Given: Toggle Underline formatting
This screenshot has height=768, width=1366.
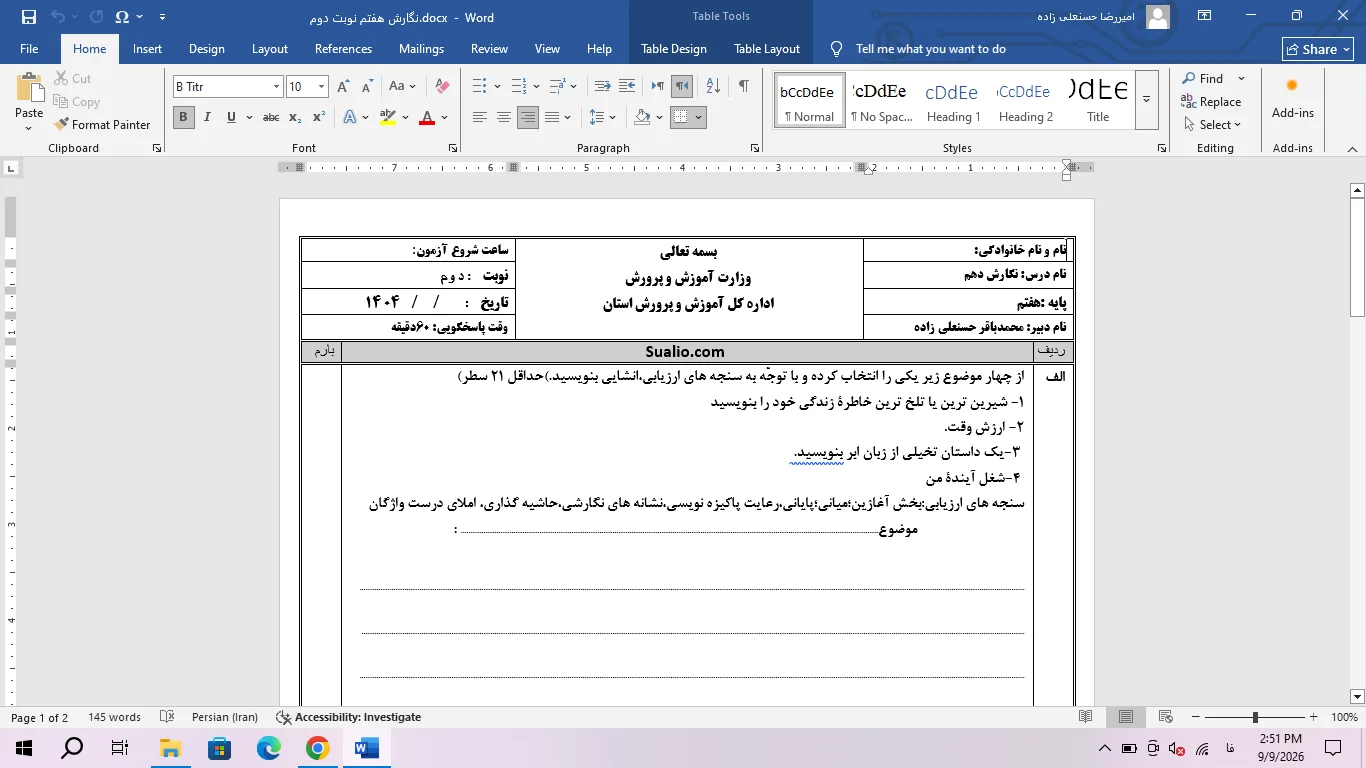Looking at the screenshot, I should [x=232, y=117].
